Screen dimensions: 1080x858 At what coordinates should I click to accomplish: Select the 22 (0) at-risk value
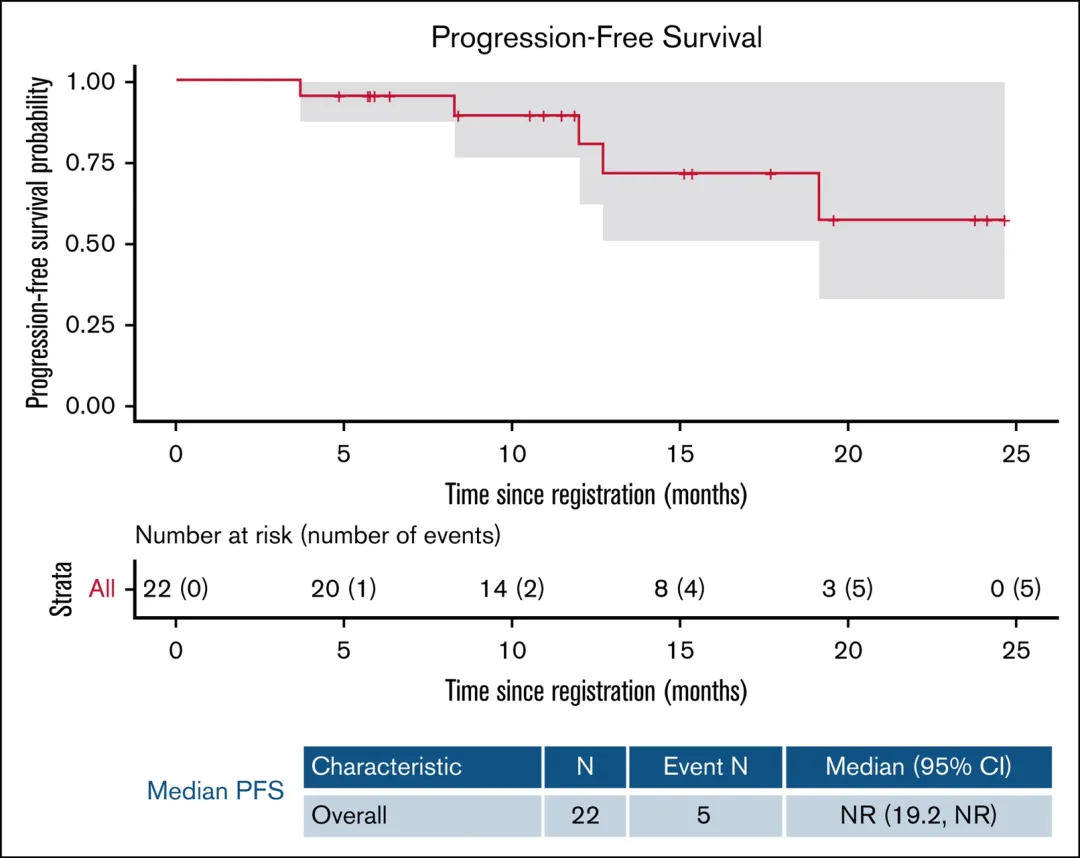pyautogui.click(x=176, y=590)
